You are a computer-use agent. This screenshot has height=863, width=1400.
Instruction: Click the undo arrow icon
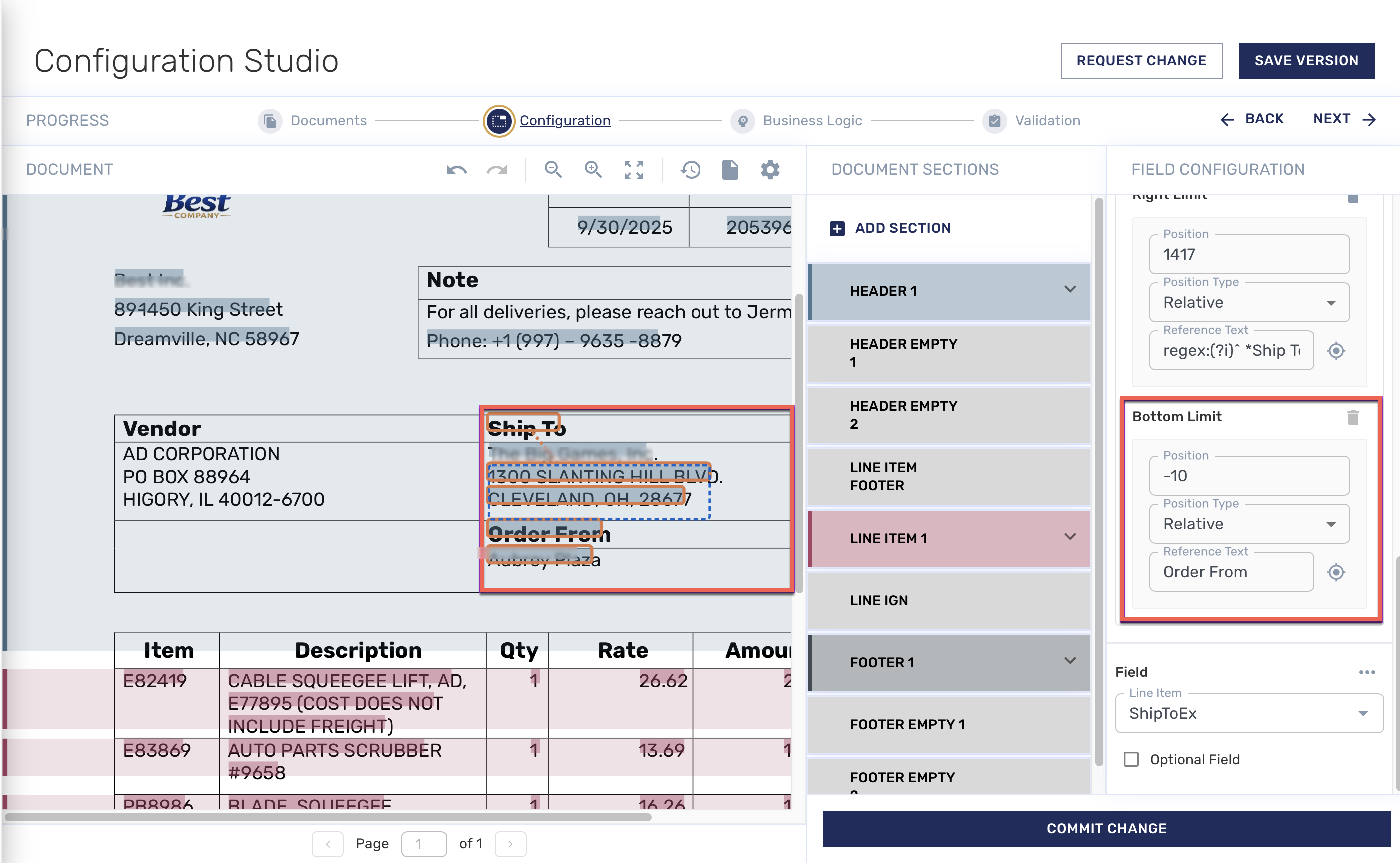point(456,169)
